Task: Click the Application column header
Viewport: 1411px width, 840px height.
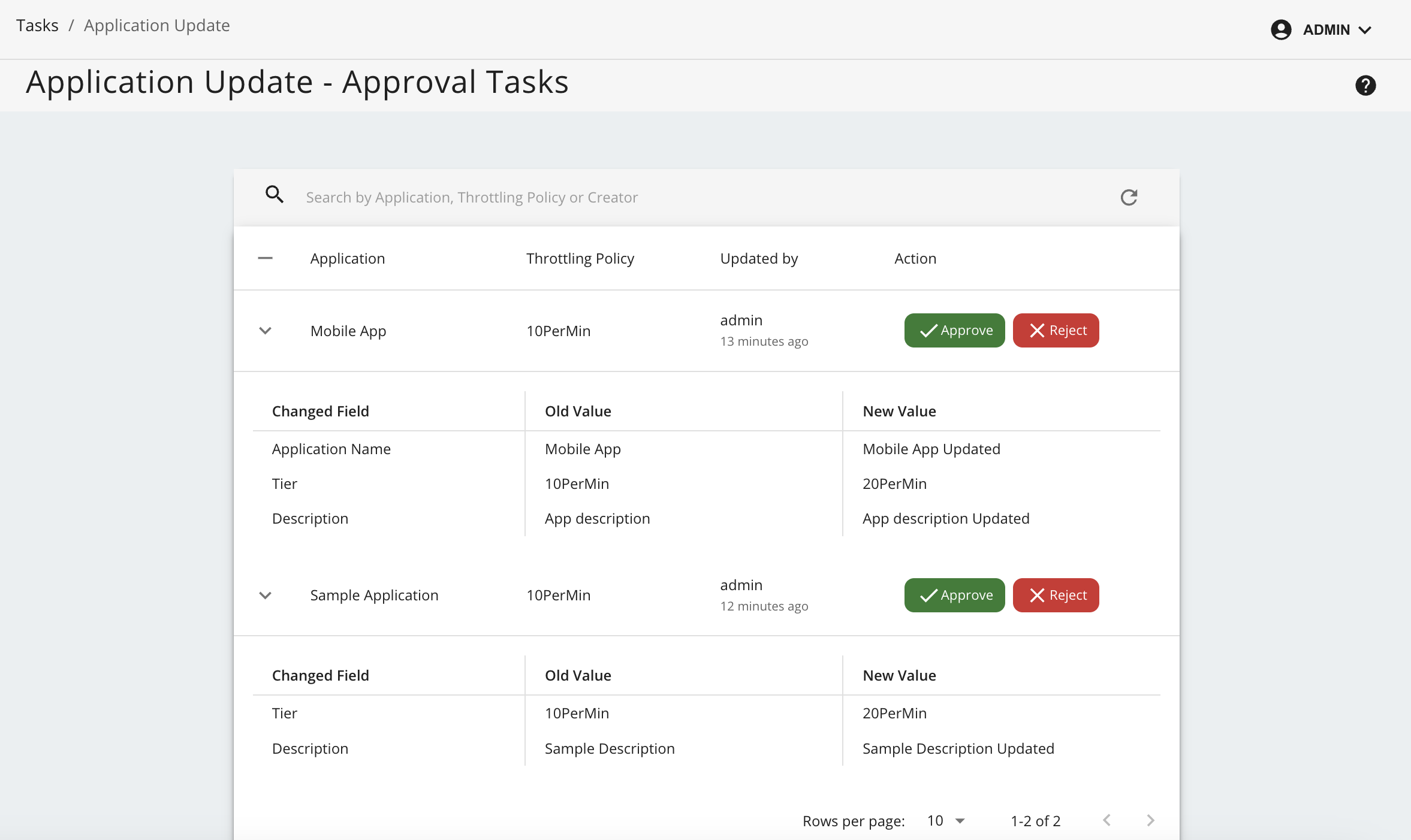Action: tap(347, 258)
